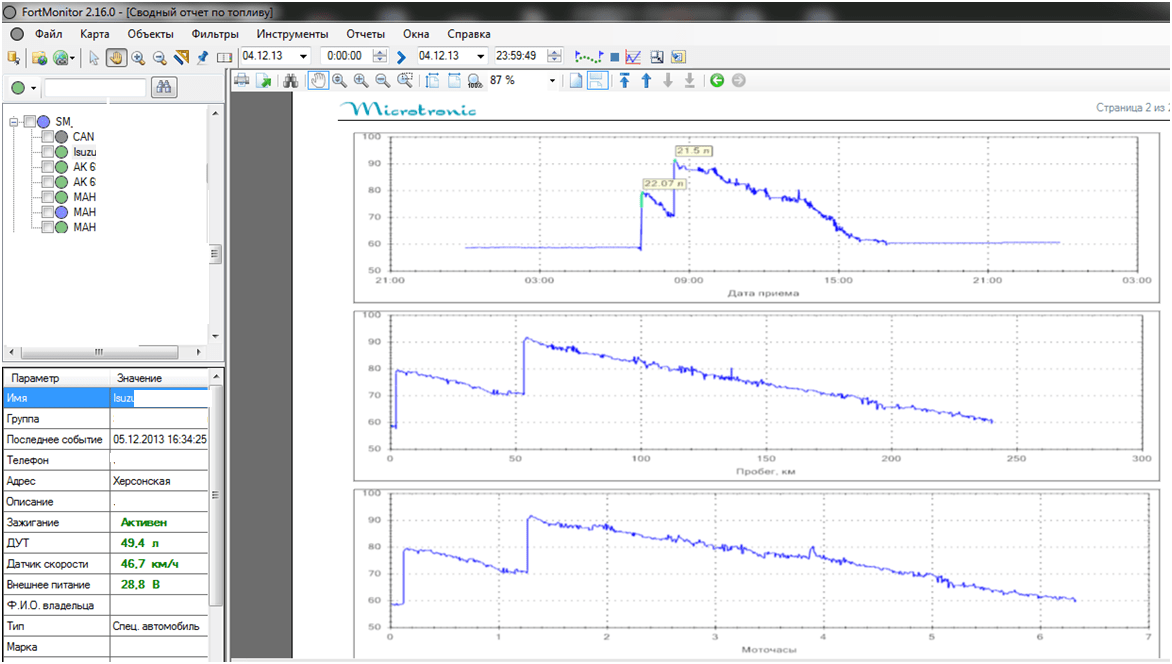Click the blue stop square icon

pyautogui.click(x=614, y=57)
